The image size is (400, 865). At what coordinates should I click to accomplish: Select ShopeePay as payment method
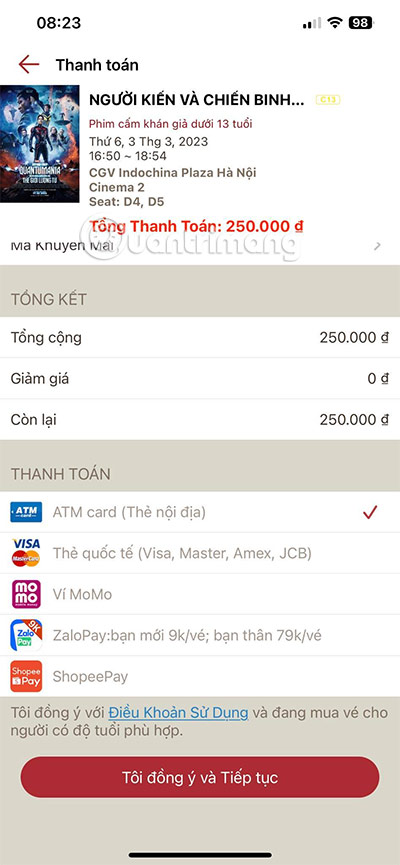coord(200,676)
